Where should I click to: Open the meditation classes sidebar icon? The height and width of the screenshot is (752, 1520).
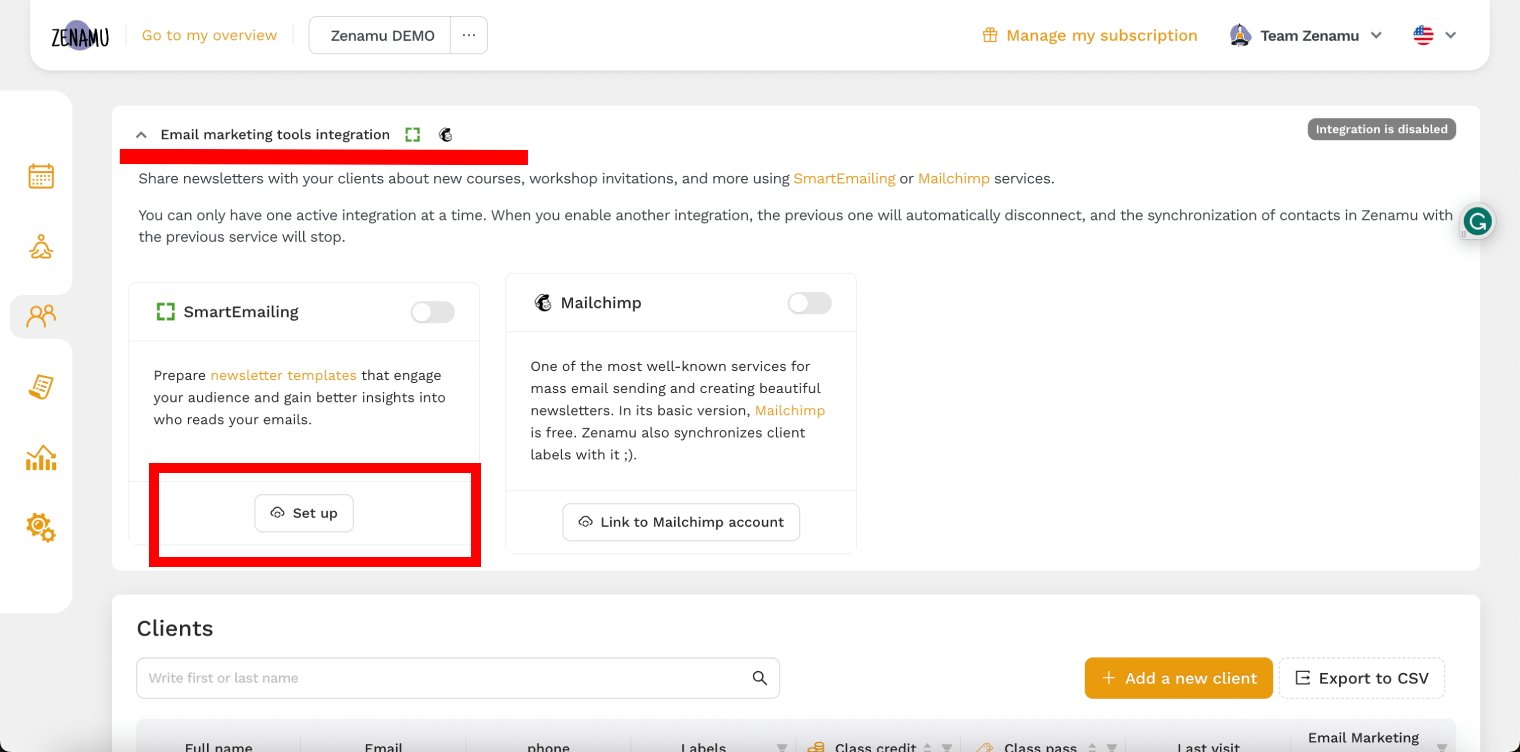coord(41,246)
